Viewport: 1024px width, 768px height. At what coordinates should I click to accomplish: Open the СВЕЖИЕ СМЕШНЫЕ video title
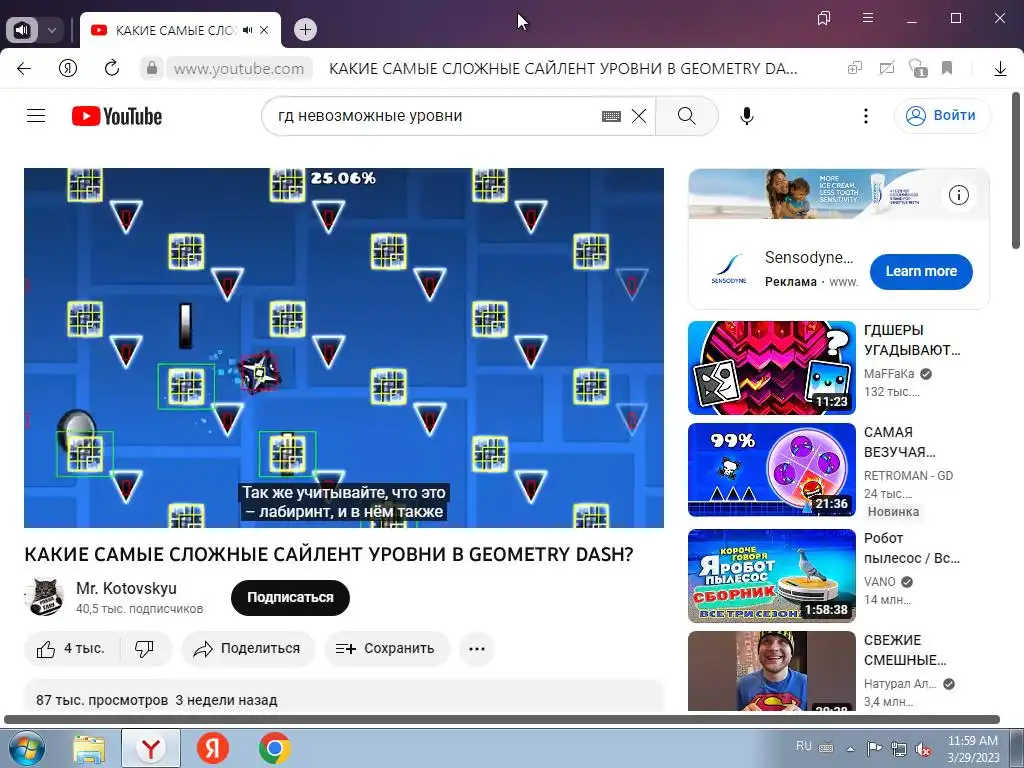[905, 650]
